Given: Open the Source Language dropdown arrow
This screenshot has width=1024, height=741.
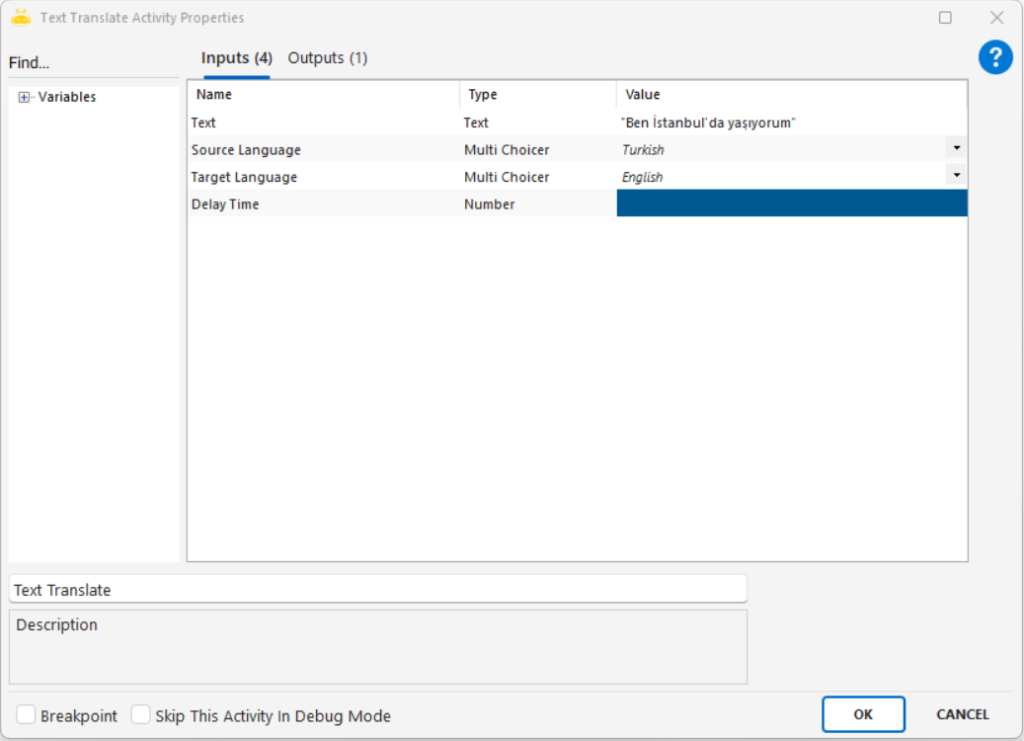Looking at the screenshot, I should (x=956, y=148).
